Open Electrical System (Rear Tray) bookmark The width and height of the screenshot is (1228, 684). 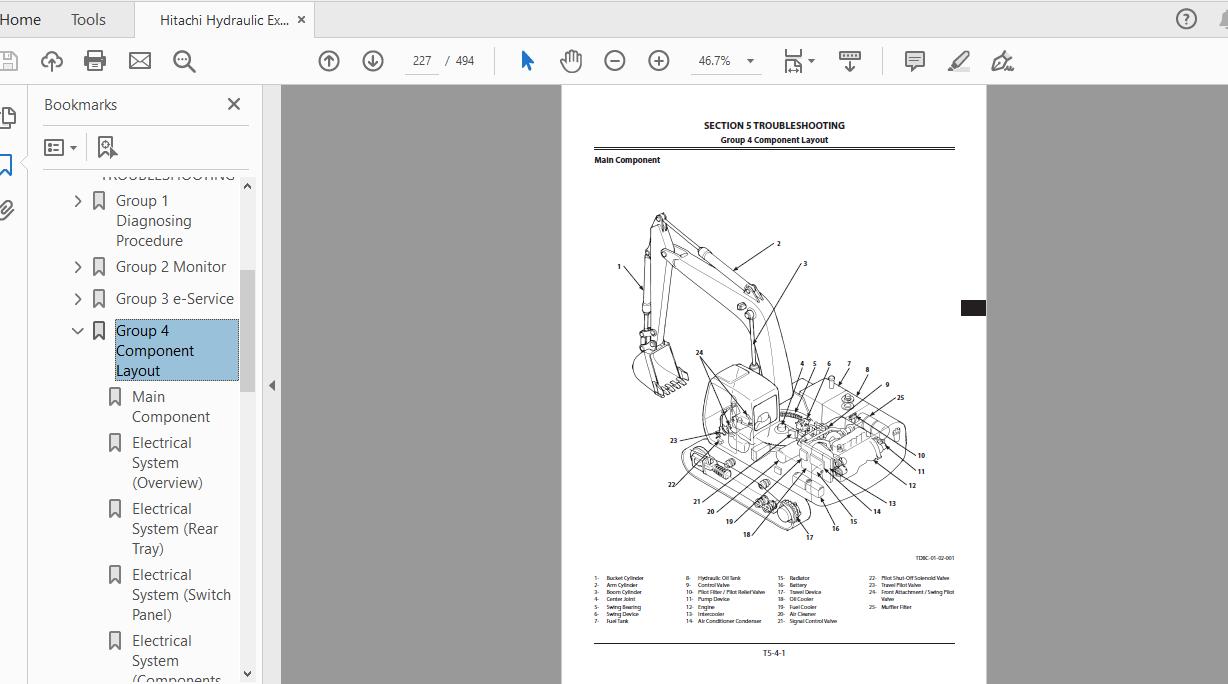tap(175, 529)
